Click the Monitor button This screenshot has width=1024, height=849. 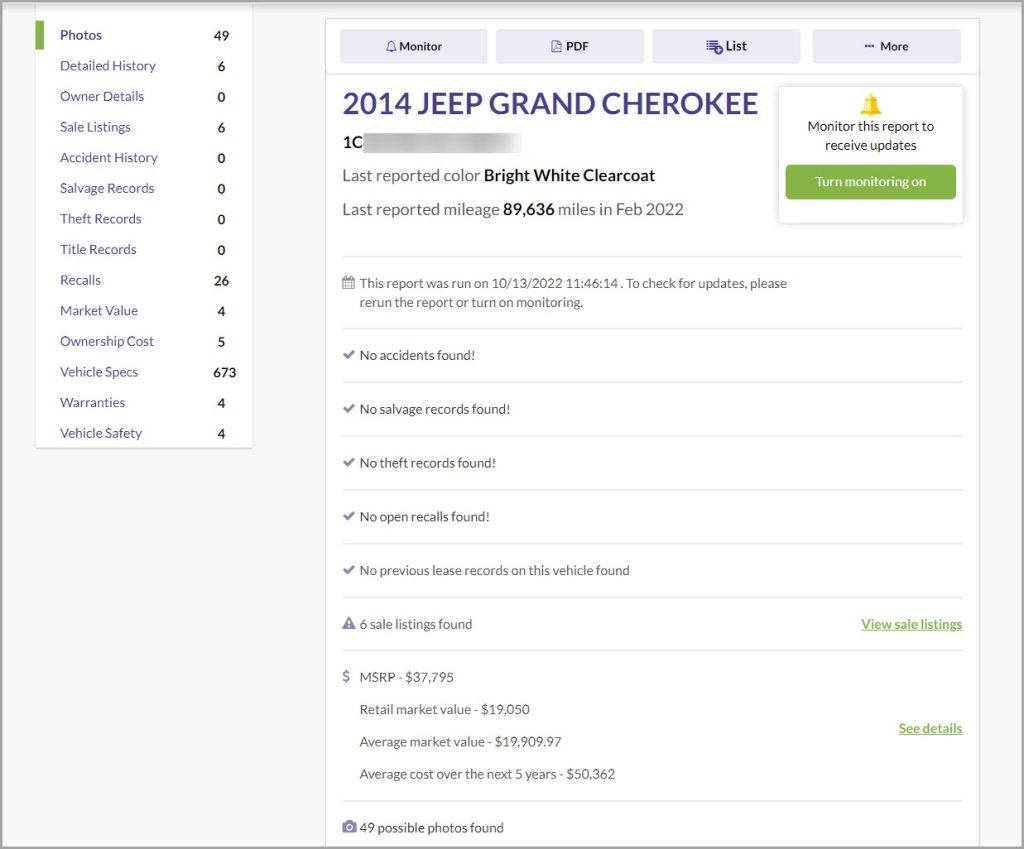413,46
